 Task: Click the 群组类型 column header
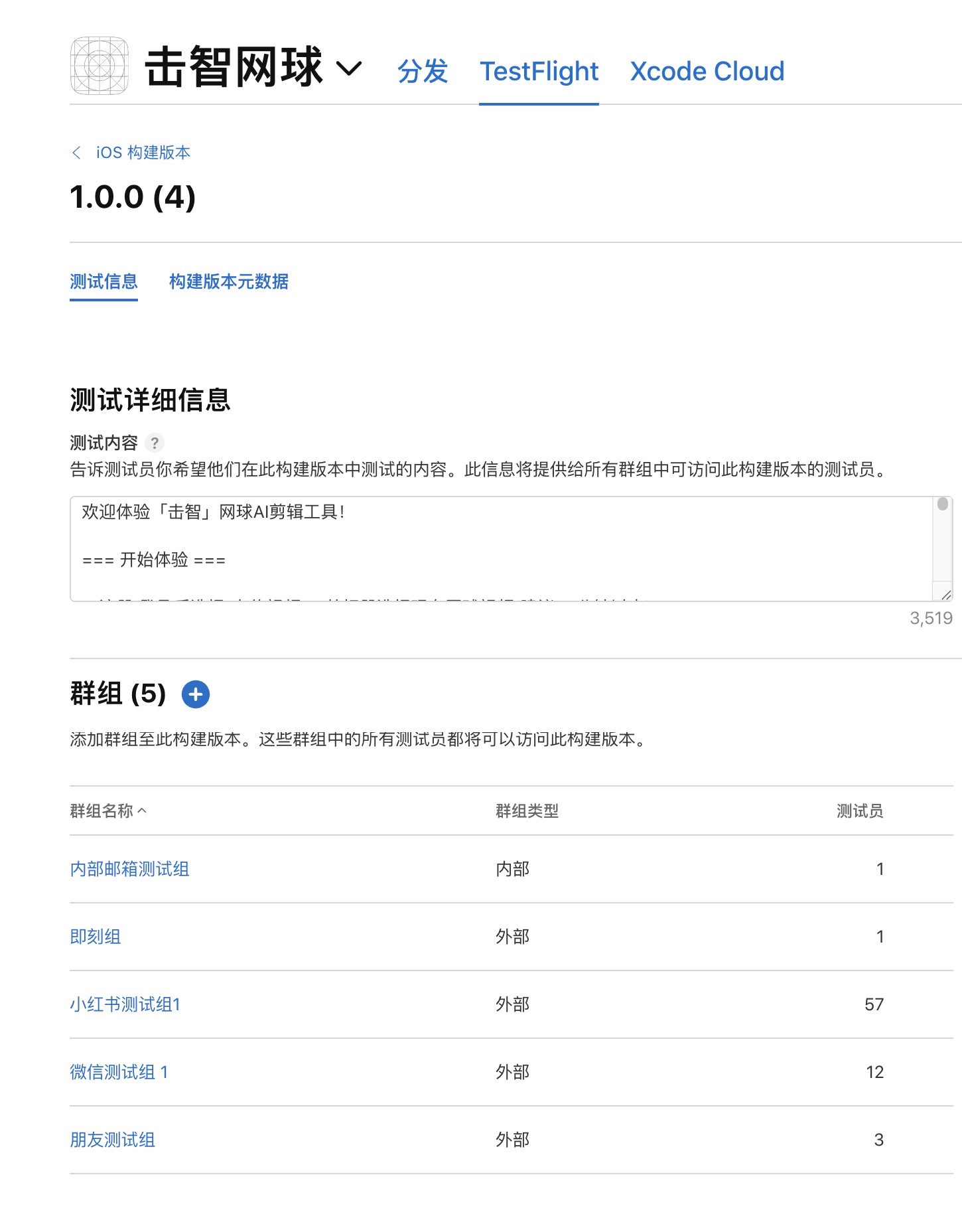(x=527, y=810)
